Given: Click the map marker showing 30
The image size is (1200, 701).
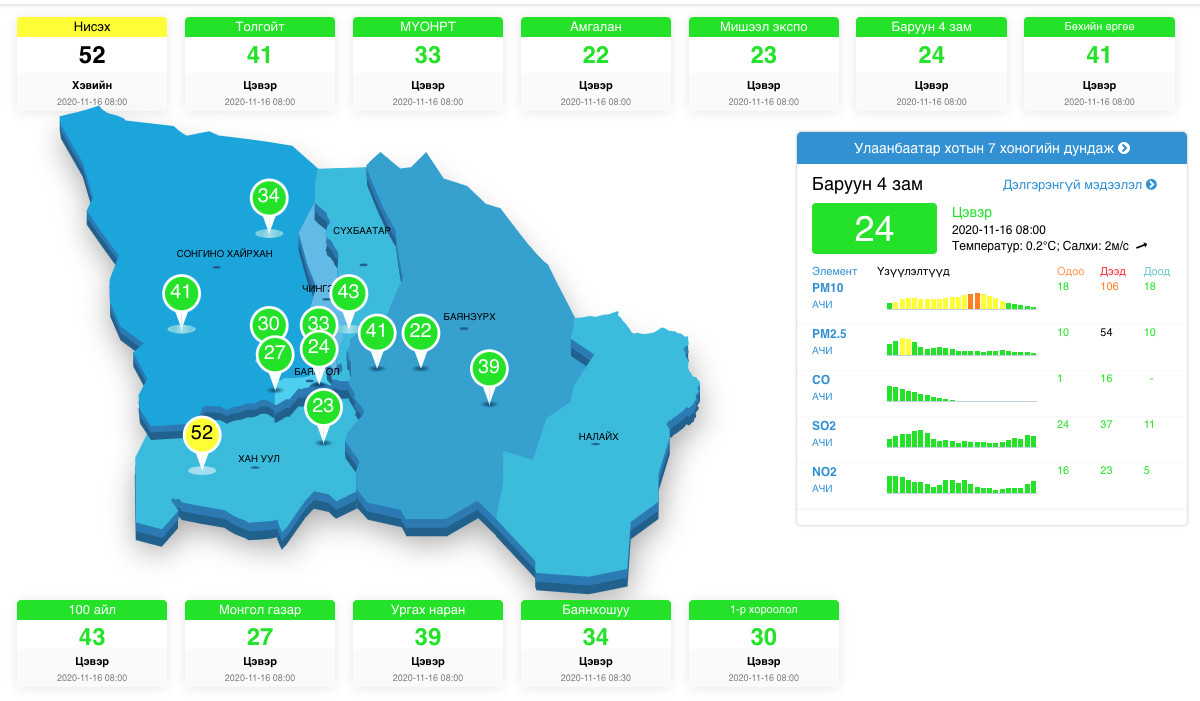Looking at the screenshot, I should (268, 325).
